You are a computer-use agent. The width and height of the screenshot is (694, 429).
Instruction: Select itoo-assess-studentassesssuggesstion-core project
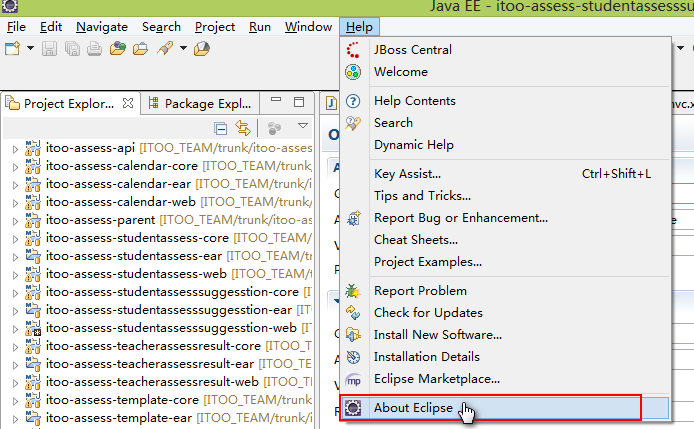(172, 292)
